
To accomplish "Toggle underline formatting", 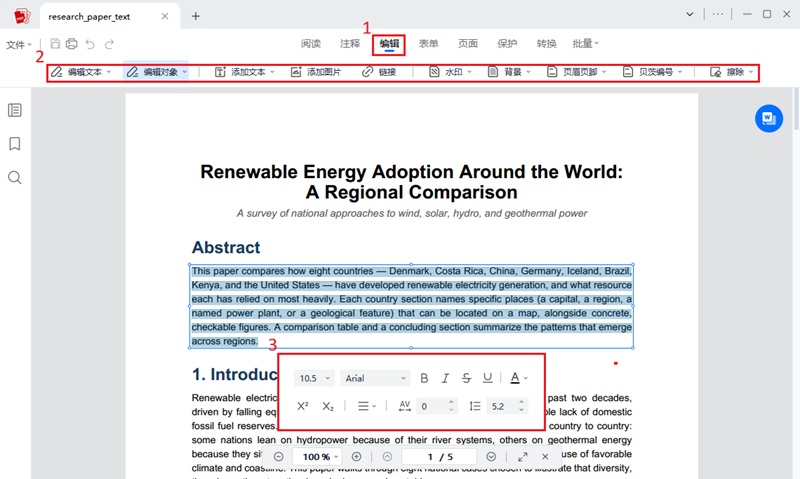I will click(x=488, y=378).
